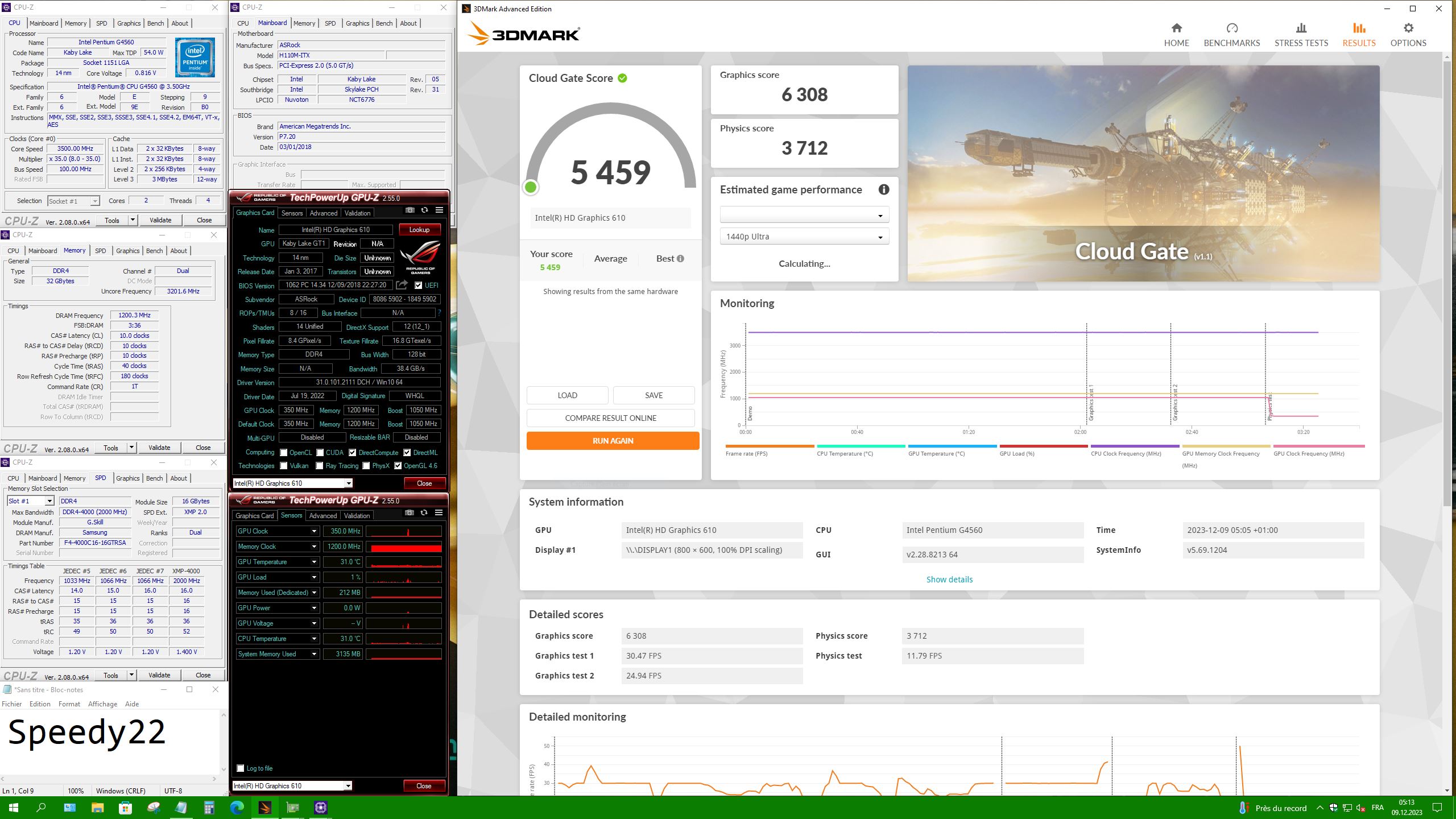This screenshot has height=819, width=1456.
Task: Switch to 3DMark on the taskbar
Action: [x=265, y=808]
